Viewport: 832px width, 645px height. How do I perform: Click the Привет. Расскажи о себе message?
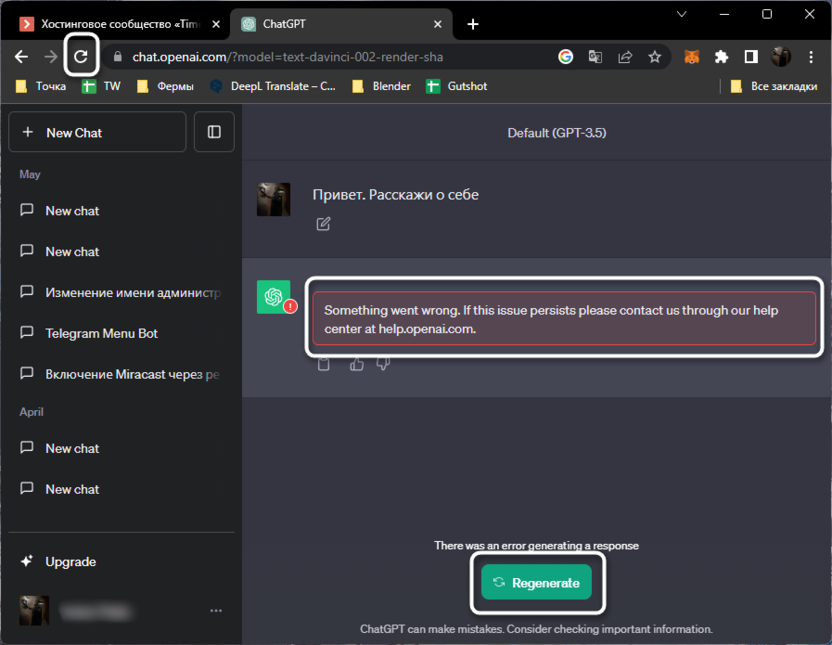pos(395,195)
